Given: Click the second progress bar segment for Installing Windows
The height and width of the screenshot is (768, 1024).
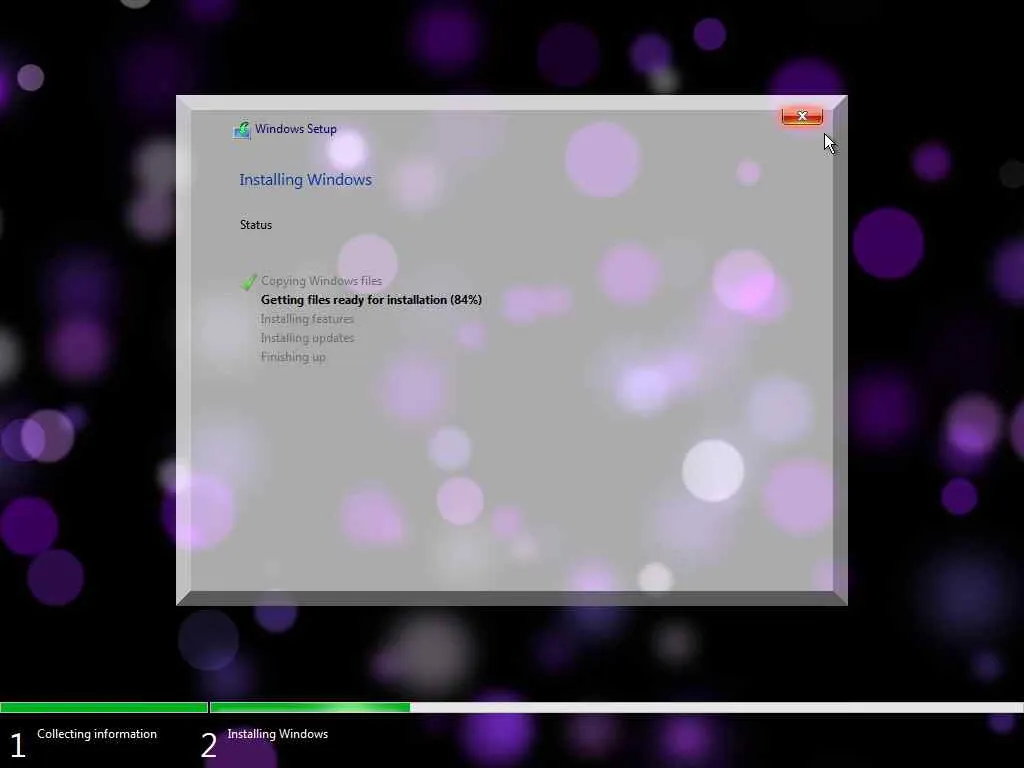Looking at the screenshot, I should coord(616,707).
